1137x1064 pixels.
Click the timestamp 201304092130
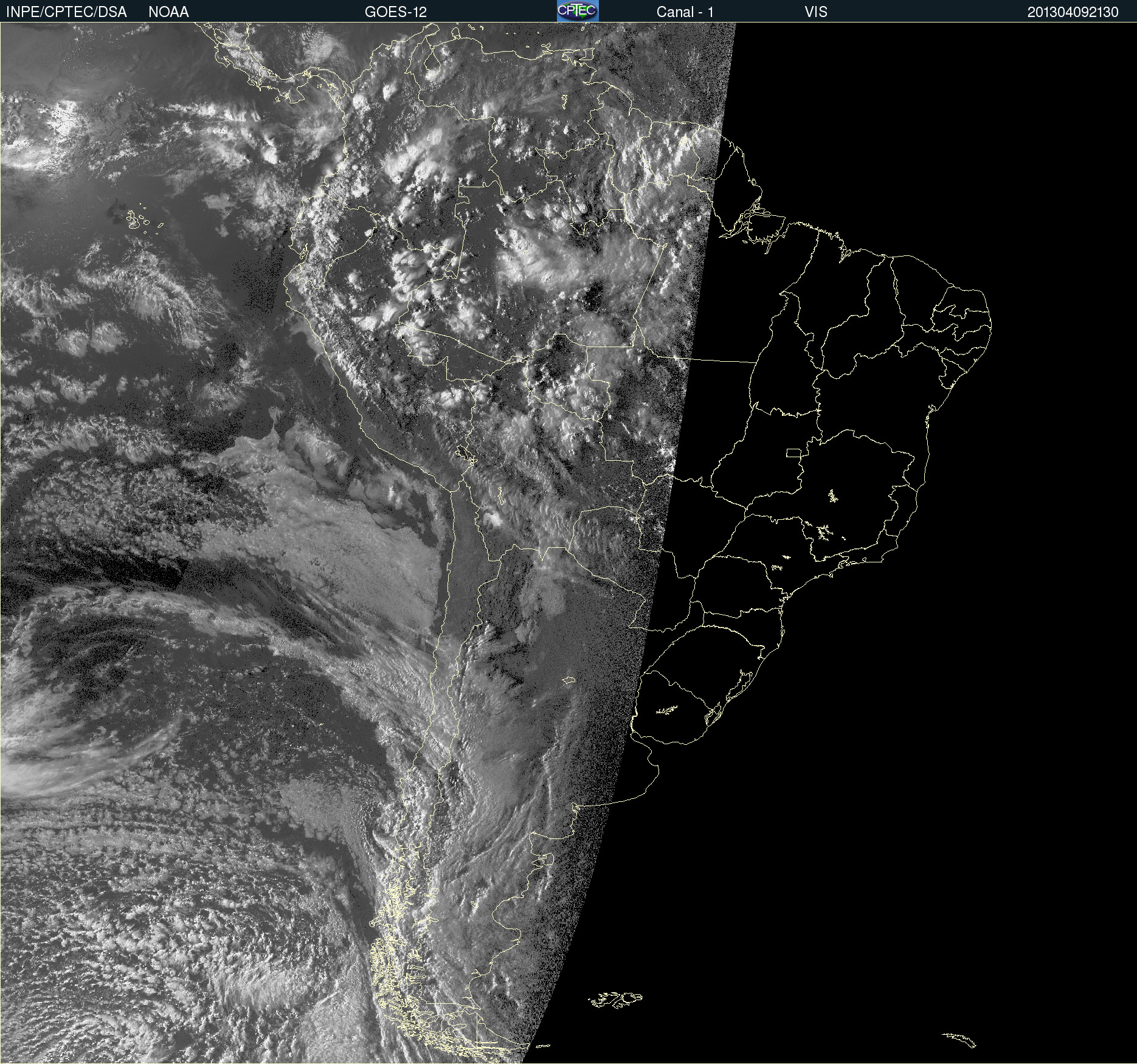tap(1073, 12)
